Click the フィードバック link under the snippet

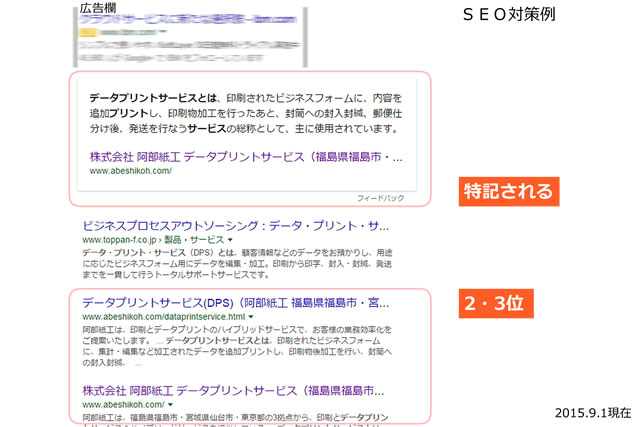(x=380, y=198)
